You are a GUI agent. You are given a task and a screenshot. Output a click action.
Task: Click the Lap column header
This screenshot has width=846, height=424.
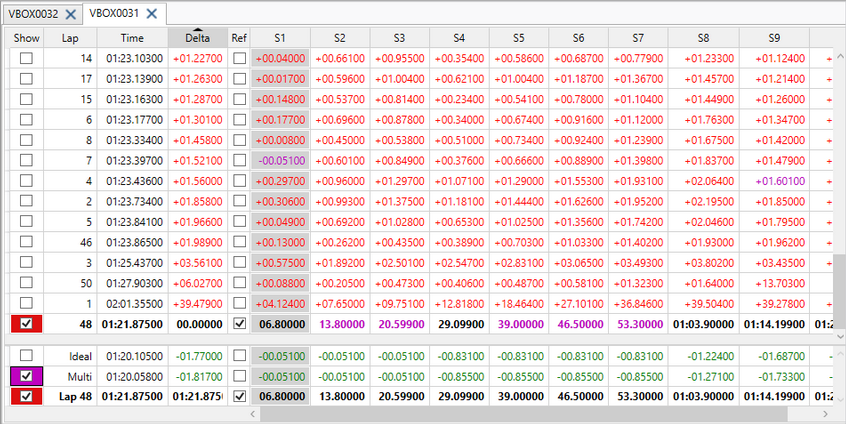pos(69,37)
